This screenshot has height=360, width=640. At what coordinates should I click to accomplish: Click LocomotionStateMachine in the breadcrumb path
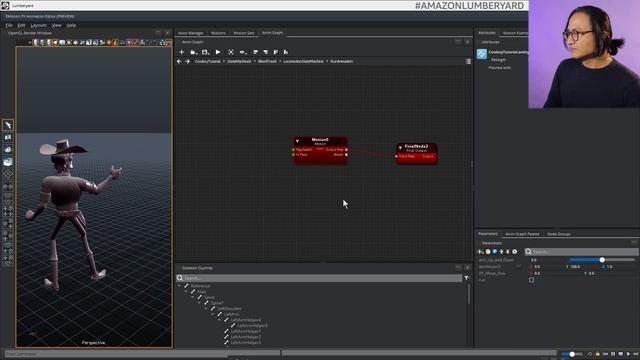(303, 61)
